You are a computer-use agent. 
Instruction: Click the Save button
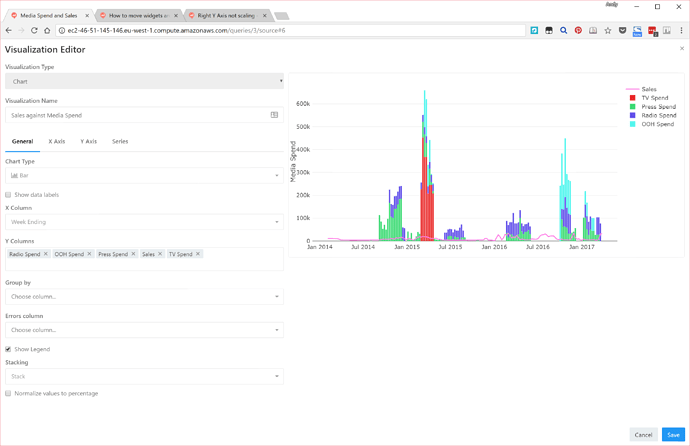click(673, 435)
